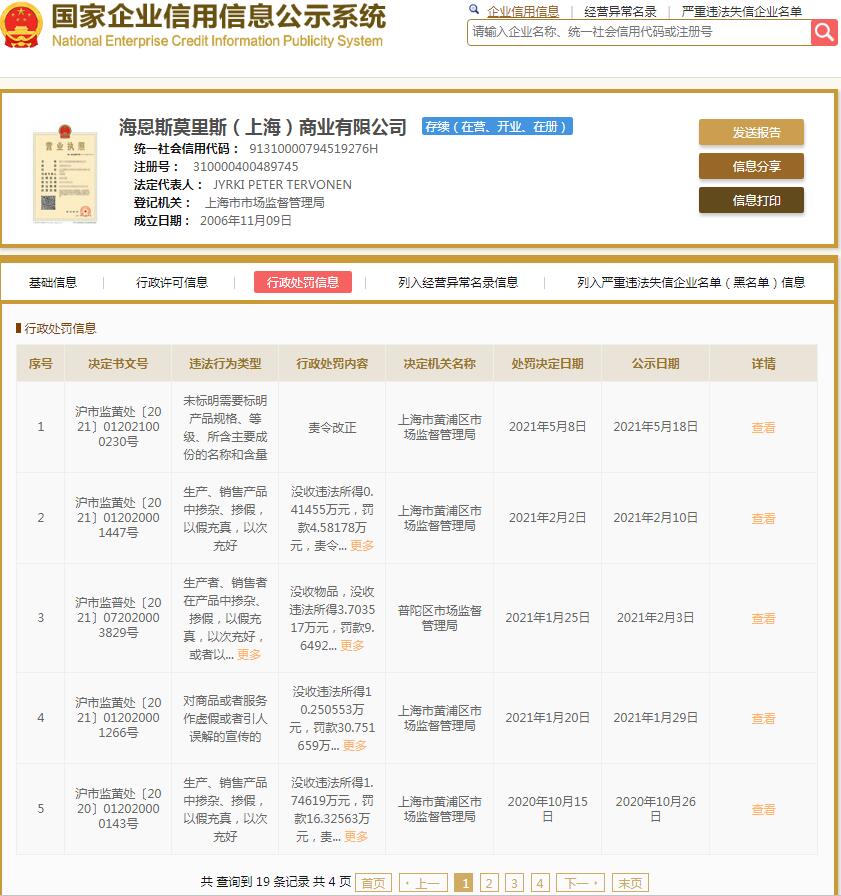Jump to pagination page 4
The width and height of the screenshot is (841, 896).
(540, 883)
